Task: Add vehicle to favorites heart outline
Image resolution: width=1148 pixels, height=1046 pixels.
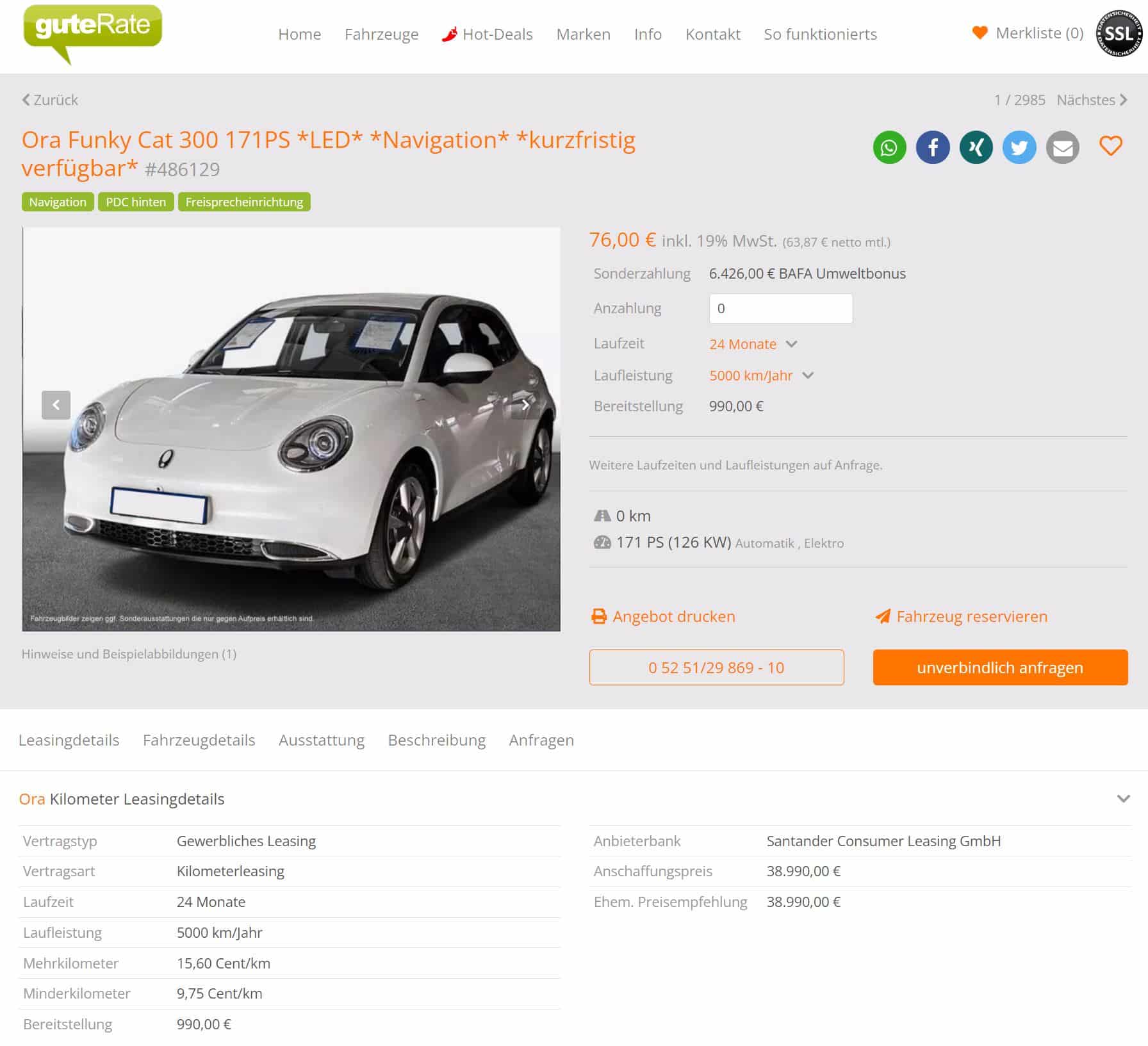Action: pos(1111,146)
